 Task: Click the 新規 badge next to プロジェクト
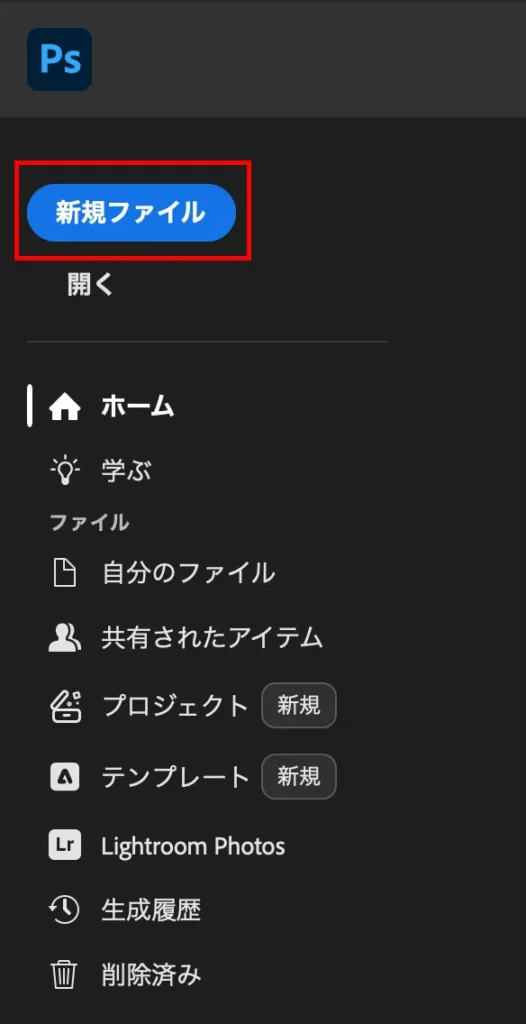pyautogui.click(x=299, y=705)
